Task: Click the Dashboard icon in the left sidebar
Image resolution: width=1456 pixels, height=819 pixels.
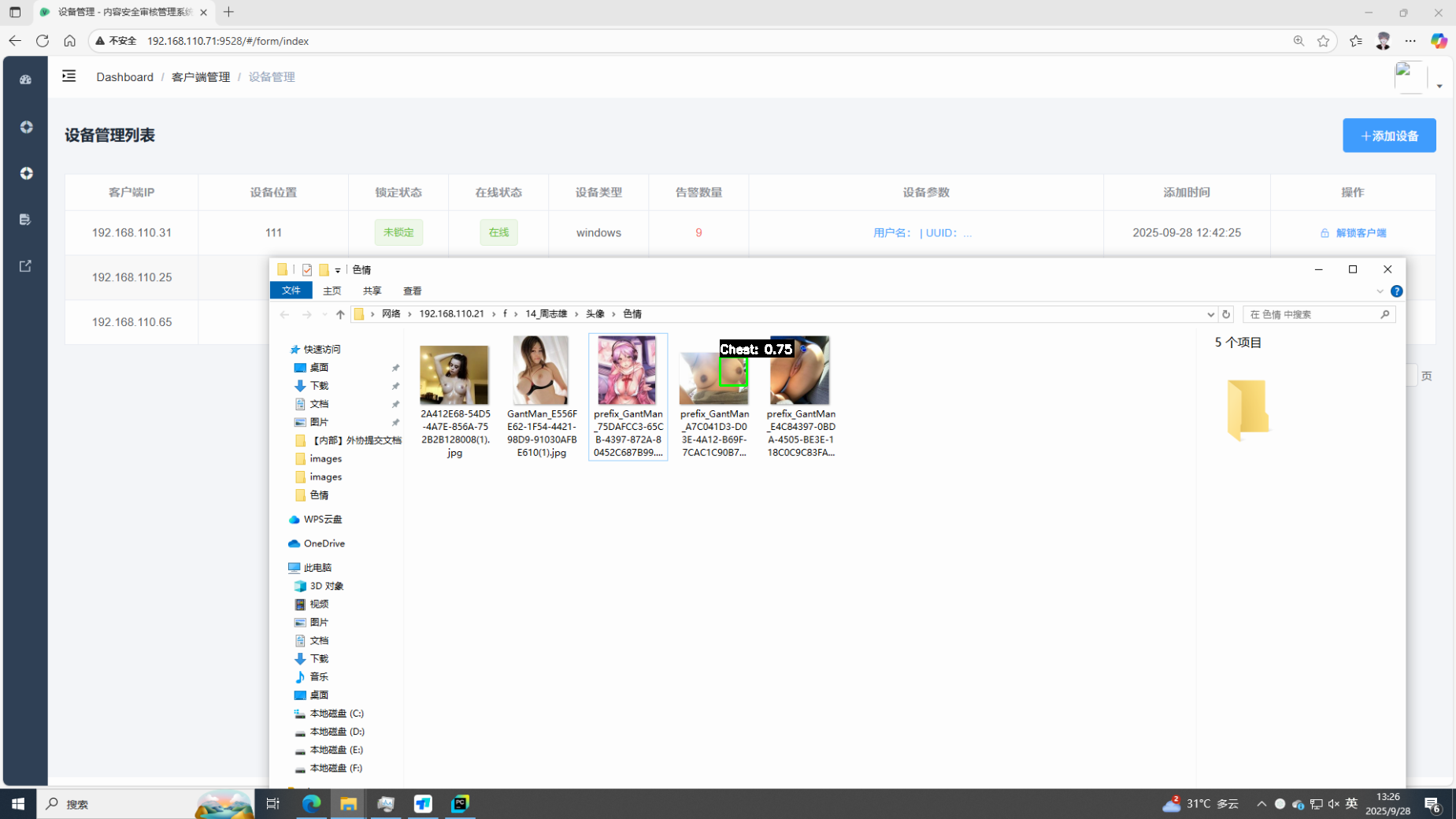Action: 25,80
